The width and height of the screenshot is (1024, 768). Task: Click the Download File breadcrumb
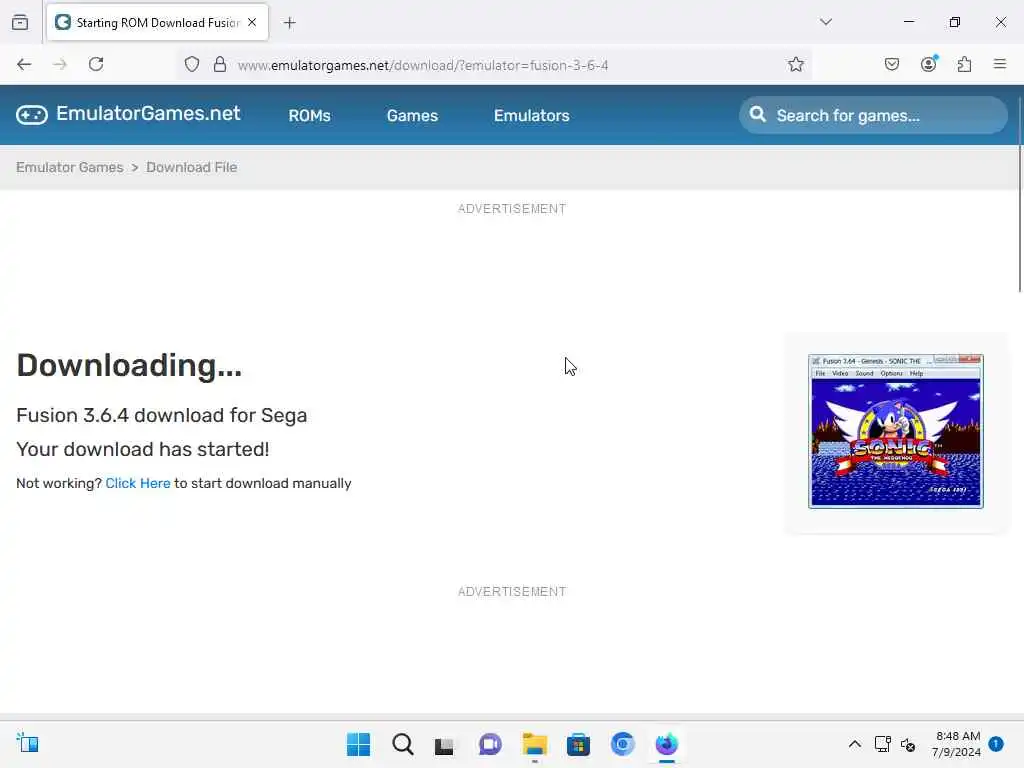pyautogui.click(x=191, y=167)
